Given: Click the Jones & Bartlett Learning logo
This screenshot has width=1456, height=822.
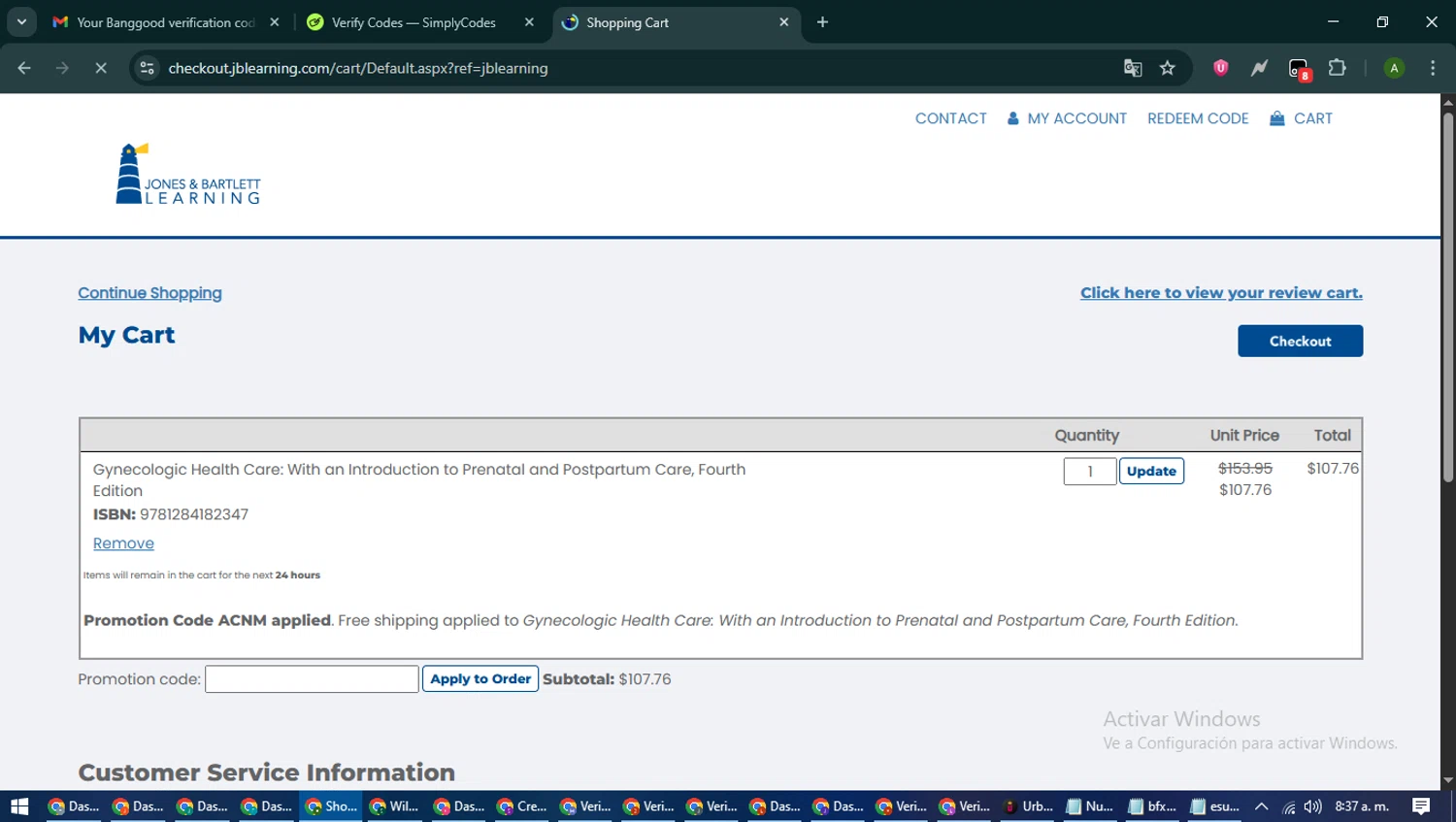Looking at the screenshot, I should (x=188, y=175).
